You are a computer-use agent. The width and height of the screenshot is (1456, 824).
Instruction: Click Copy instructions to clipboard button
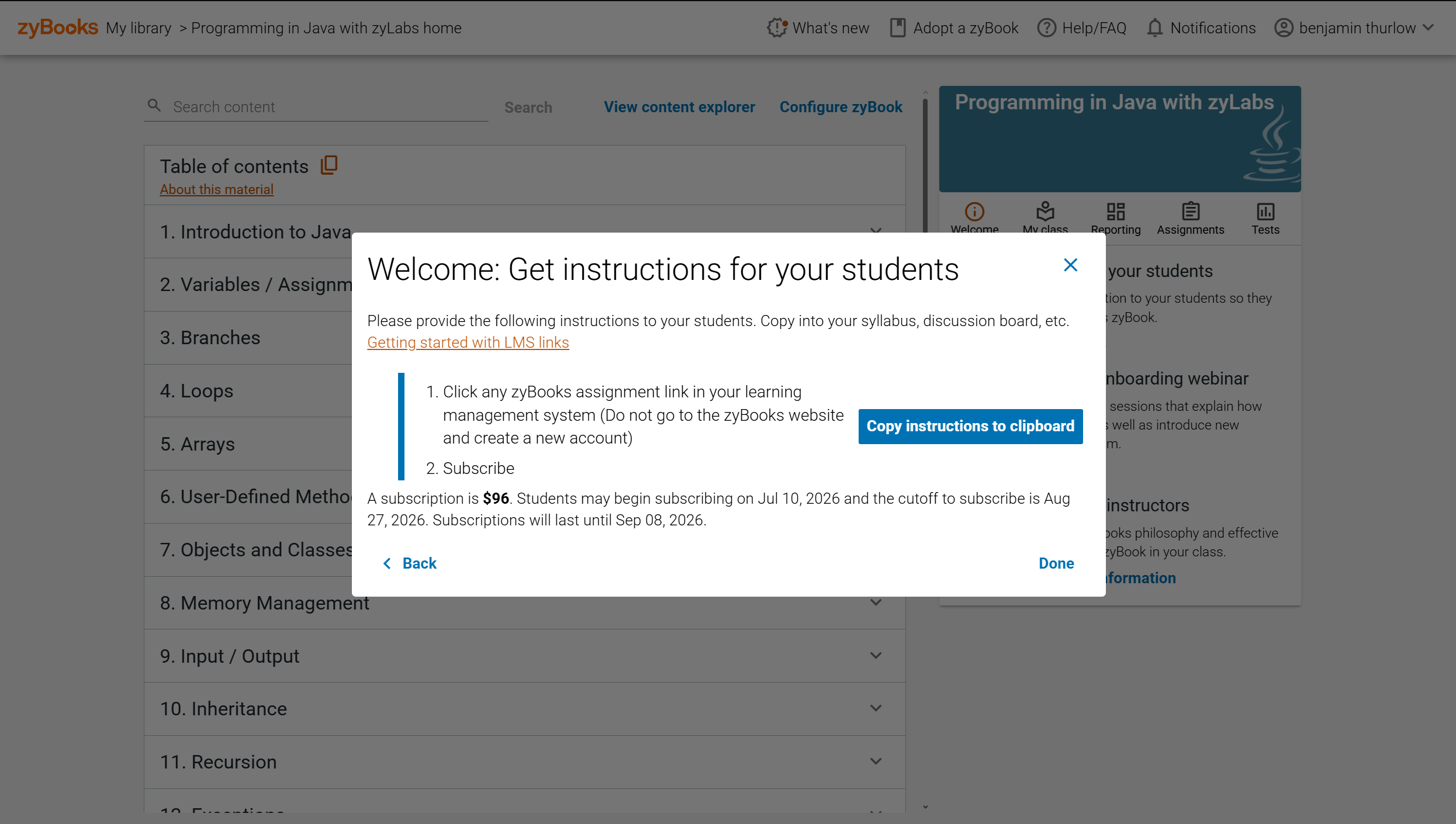point(970,426)
